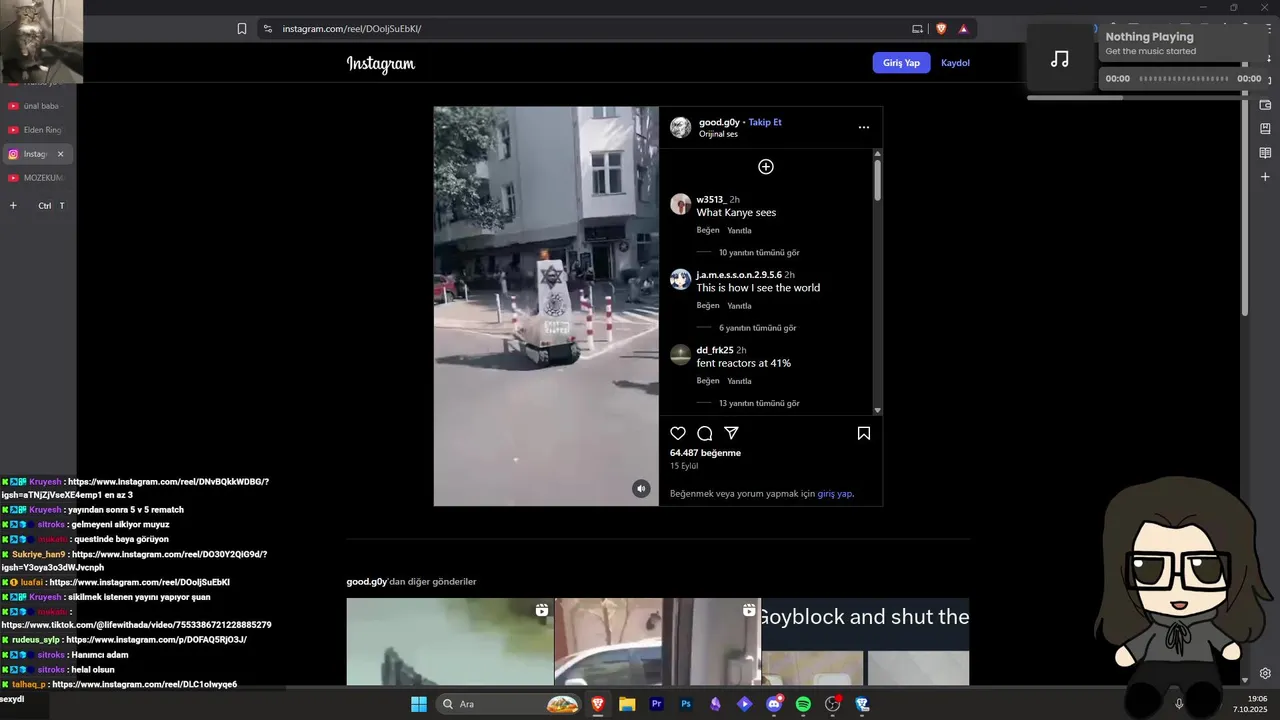The width and height of the screenshot is (1280, 720).
Task: Switch to the ünal baba tab
Action: 36,106
